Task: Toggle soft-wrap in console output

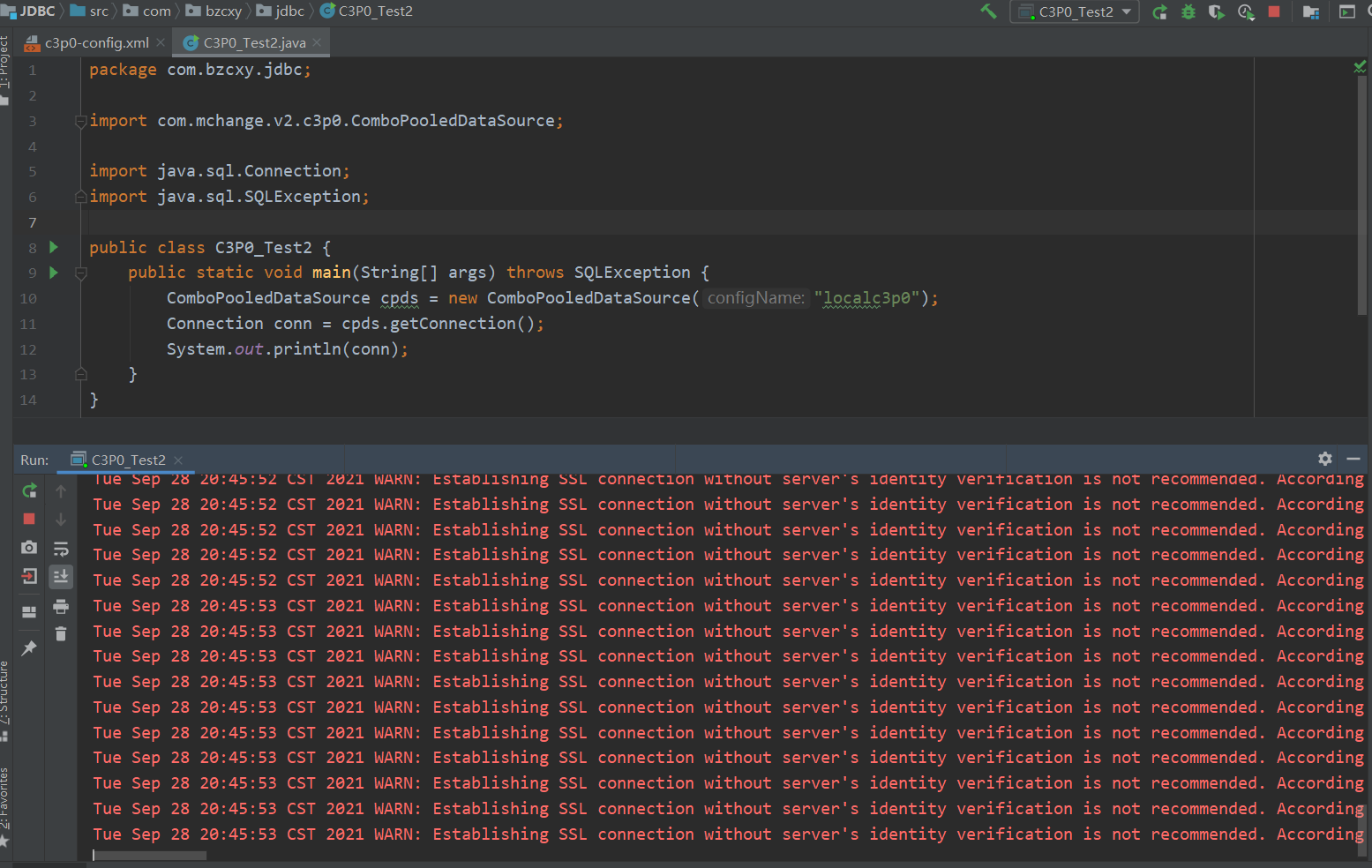Action: point(61,549)
